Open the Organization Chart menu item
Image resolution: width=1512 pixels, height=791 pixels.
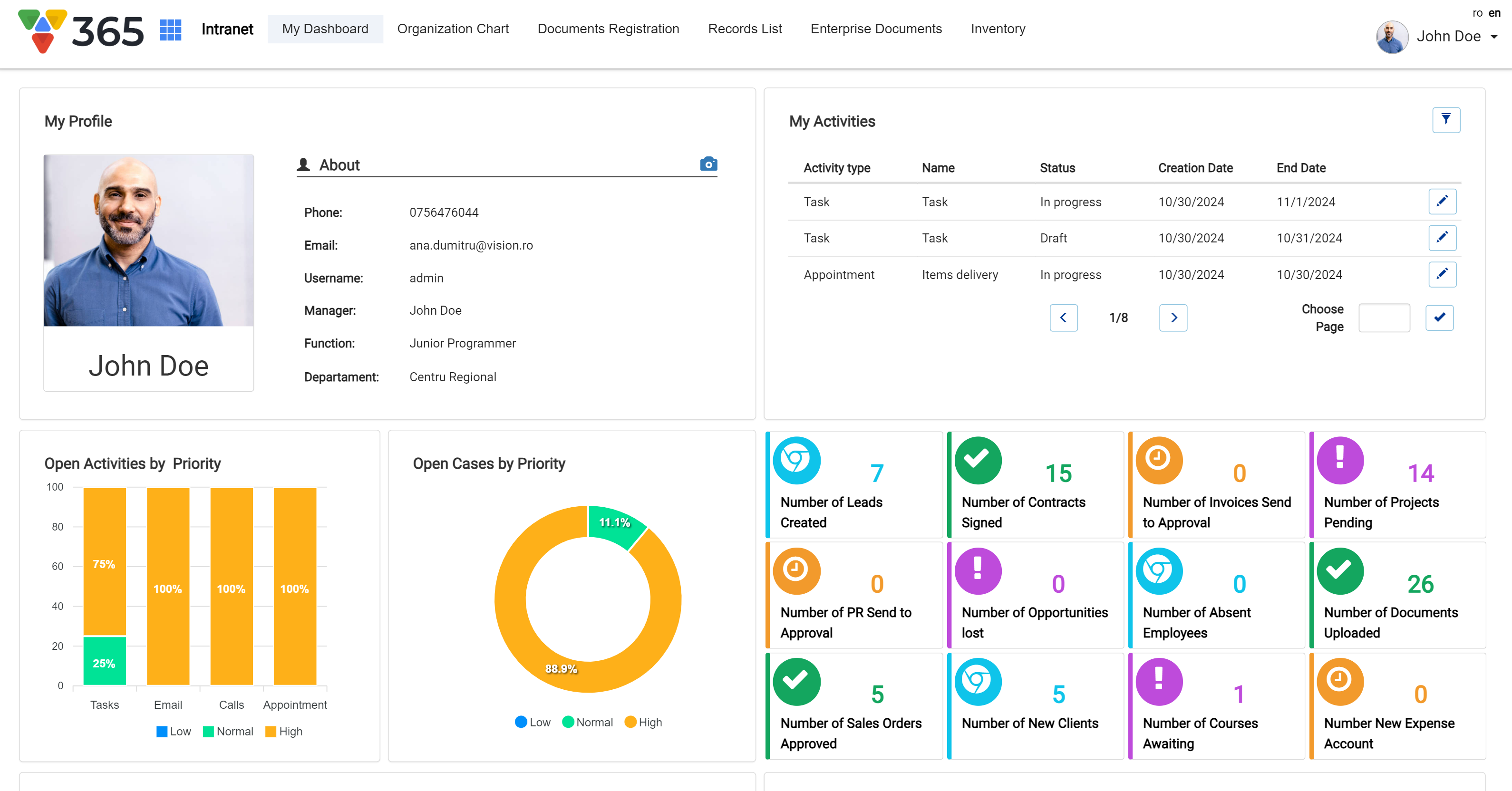click(453, 29)
